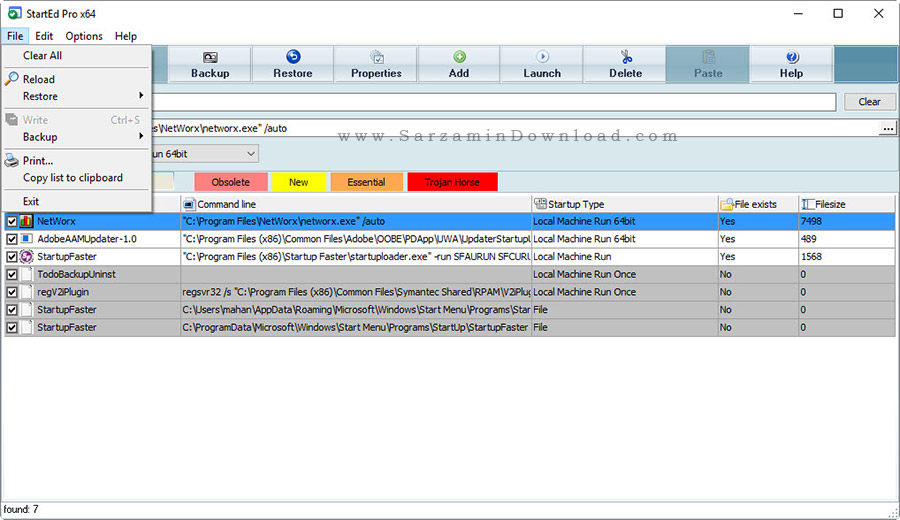Click the found: 7 status text
This screenshot has width=900, height=520.
pos(21,509)
